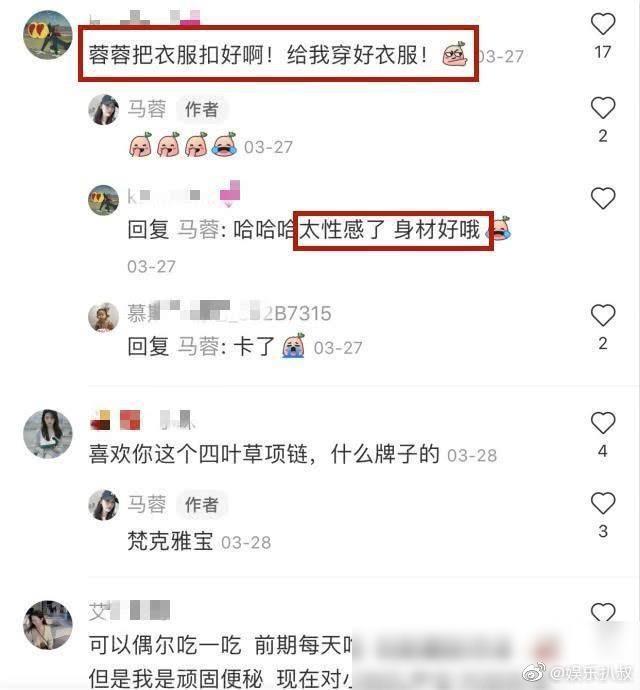Open avatar of user ending 2B7315
The width and height of the screenshot is (640, 690).
pos(104,316)
